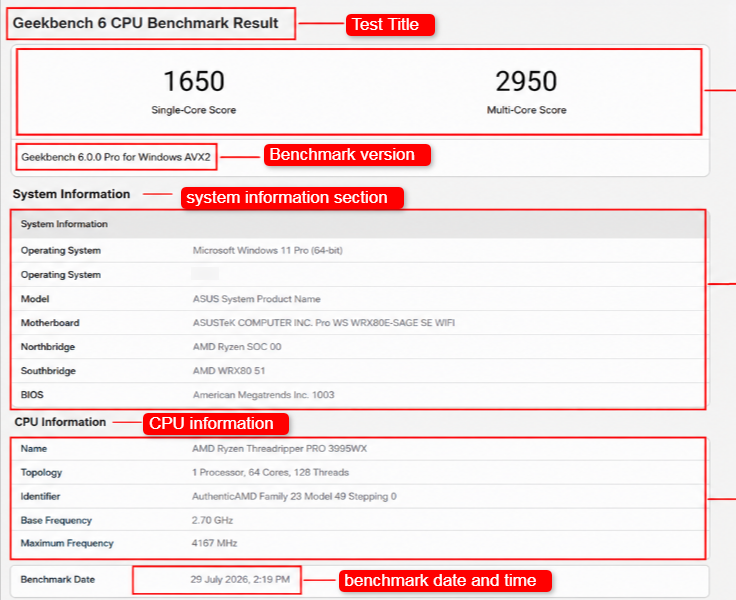Select "Microsoft Windows 11 Pro (64-bit)" value
Image resolution: width=736 pixels, height=600 pixels.
click(x=268, y=250)
